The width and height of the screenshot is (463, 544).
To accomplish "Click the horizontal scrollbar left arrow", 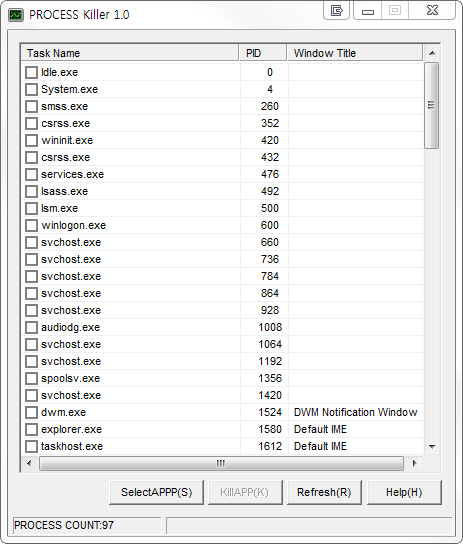I will click(29, 463).
